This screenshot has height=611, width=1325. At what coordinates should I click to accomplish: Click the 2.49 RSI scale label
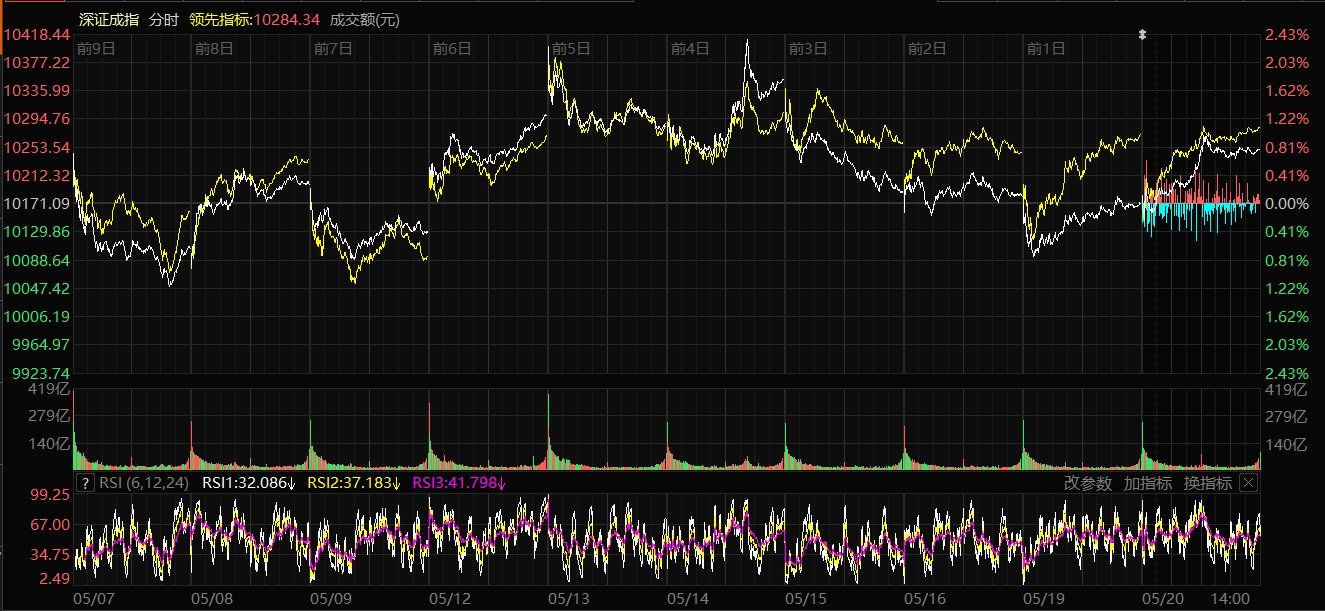tap(55, 578)
